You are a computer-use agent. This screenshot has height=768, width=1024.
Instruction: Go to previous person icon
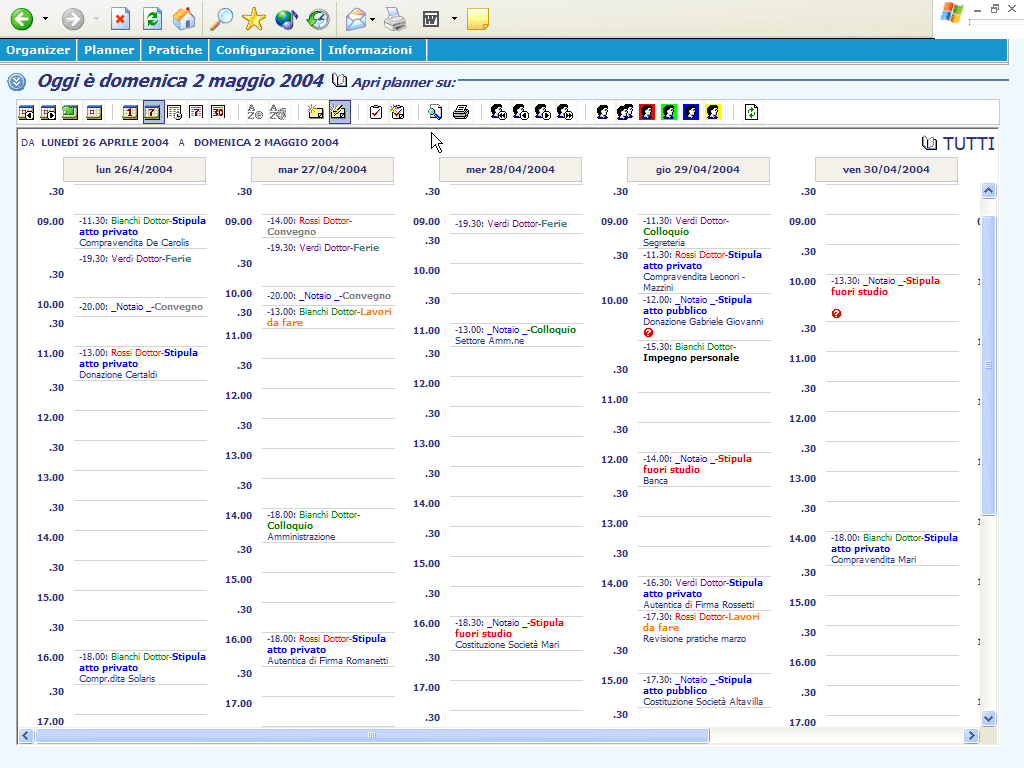(521, 112)
